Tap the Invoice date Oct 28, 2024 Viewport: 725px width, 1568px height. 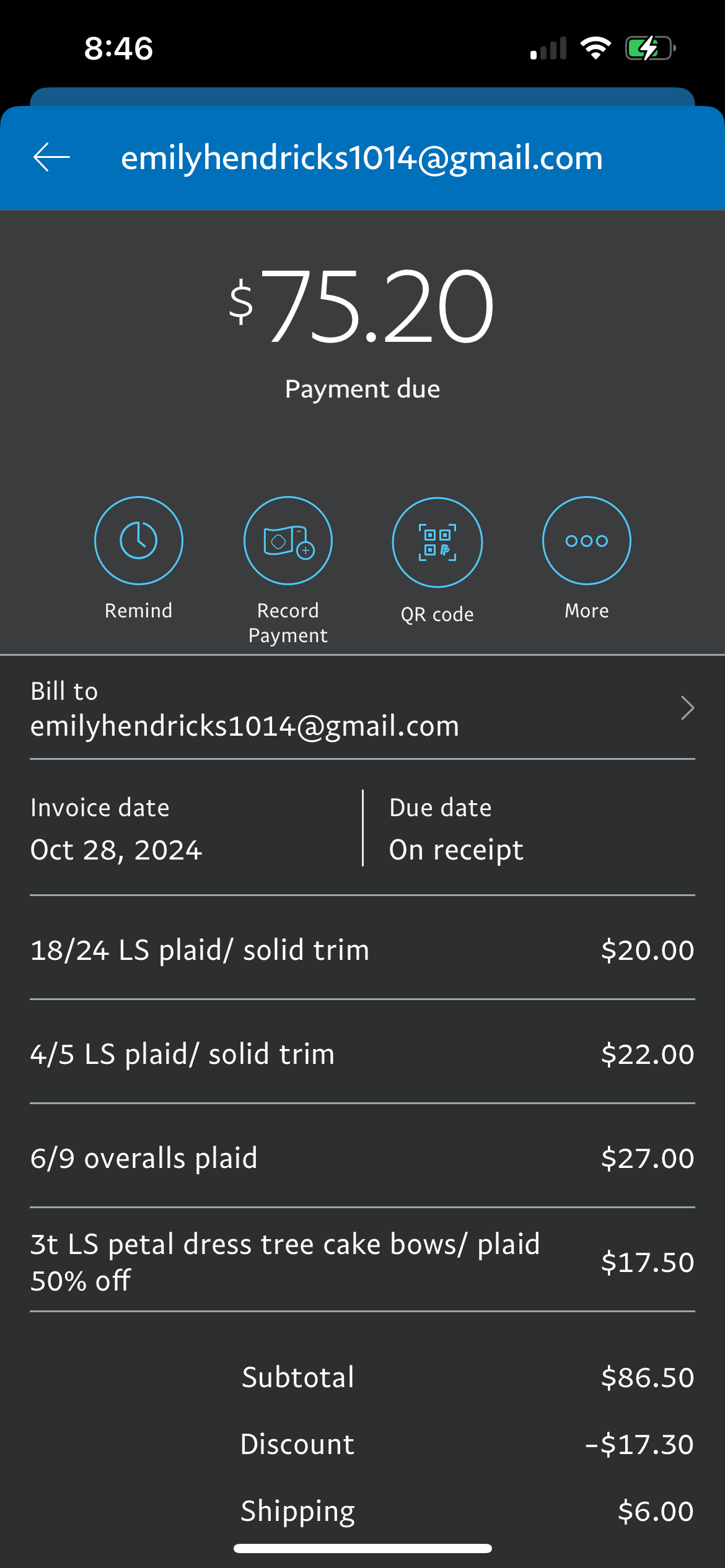point(116,849)
